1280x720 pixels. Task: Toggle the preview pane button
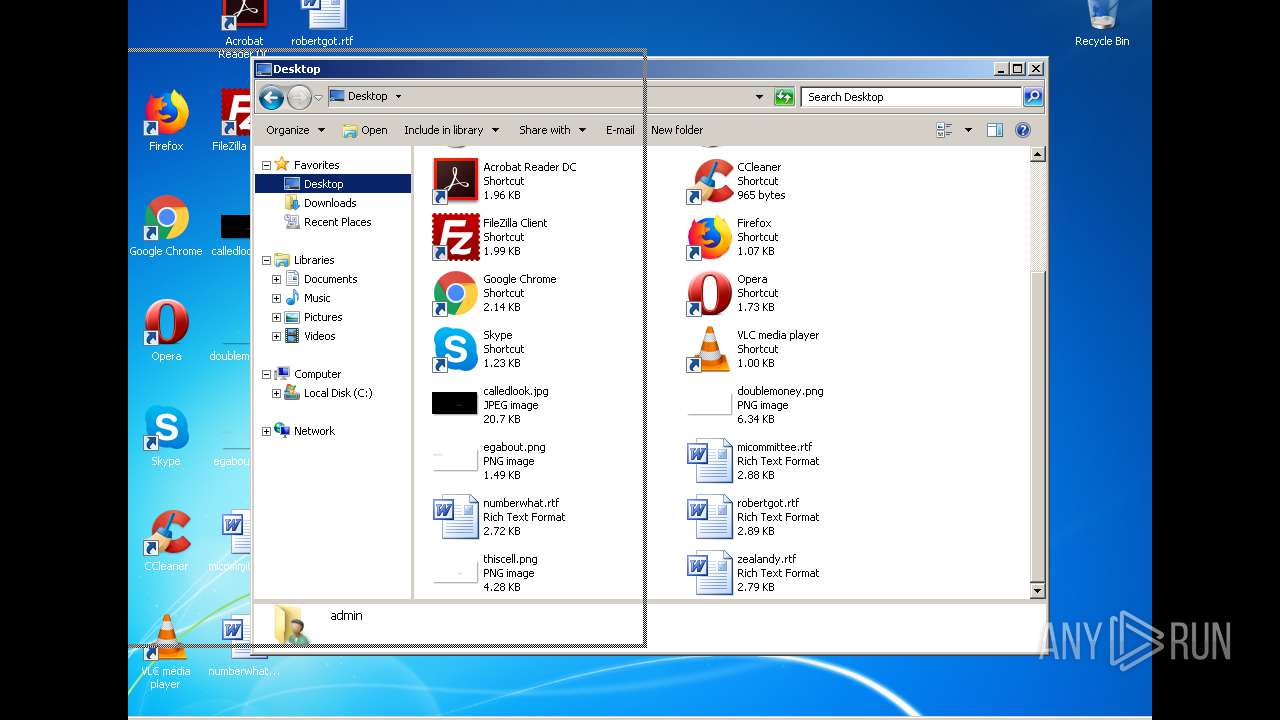pyautogui.click(x=994, y=130)
